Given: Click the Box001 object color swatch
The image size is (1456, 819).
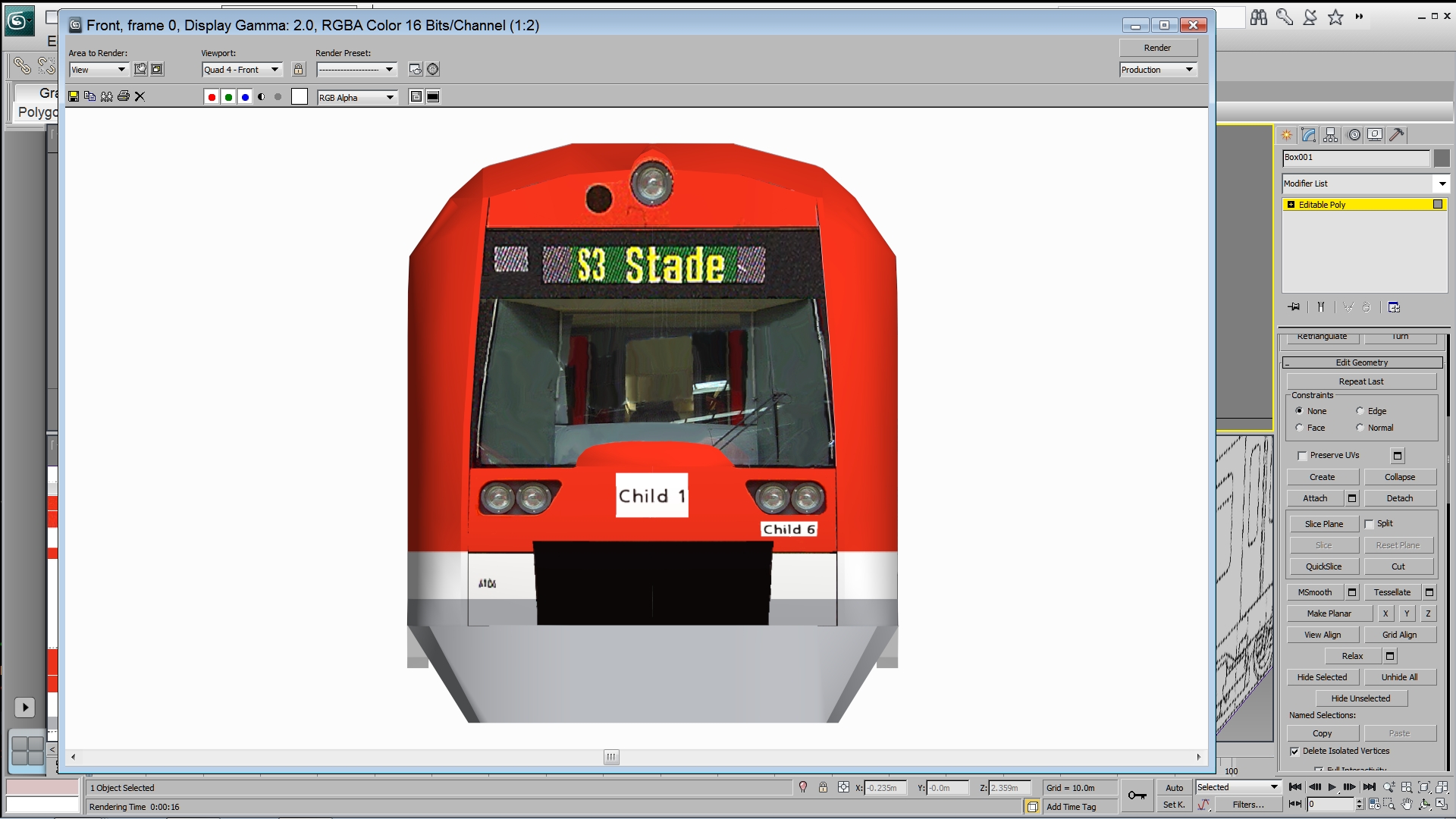Looking at the screenshot, I should (x=1442, y=158).
